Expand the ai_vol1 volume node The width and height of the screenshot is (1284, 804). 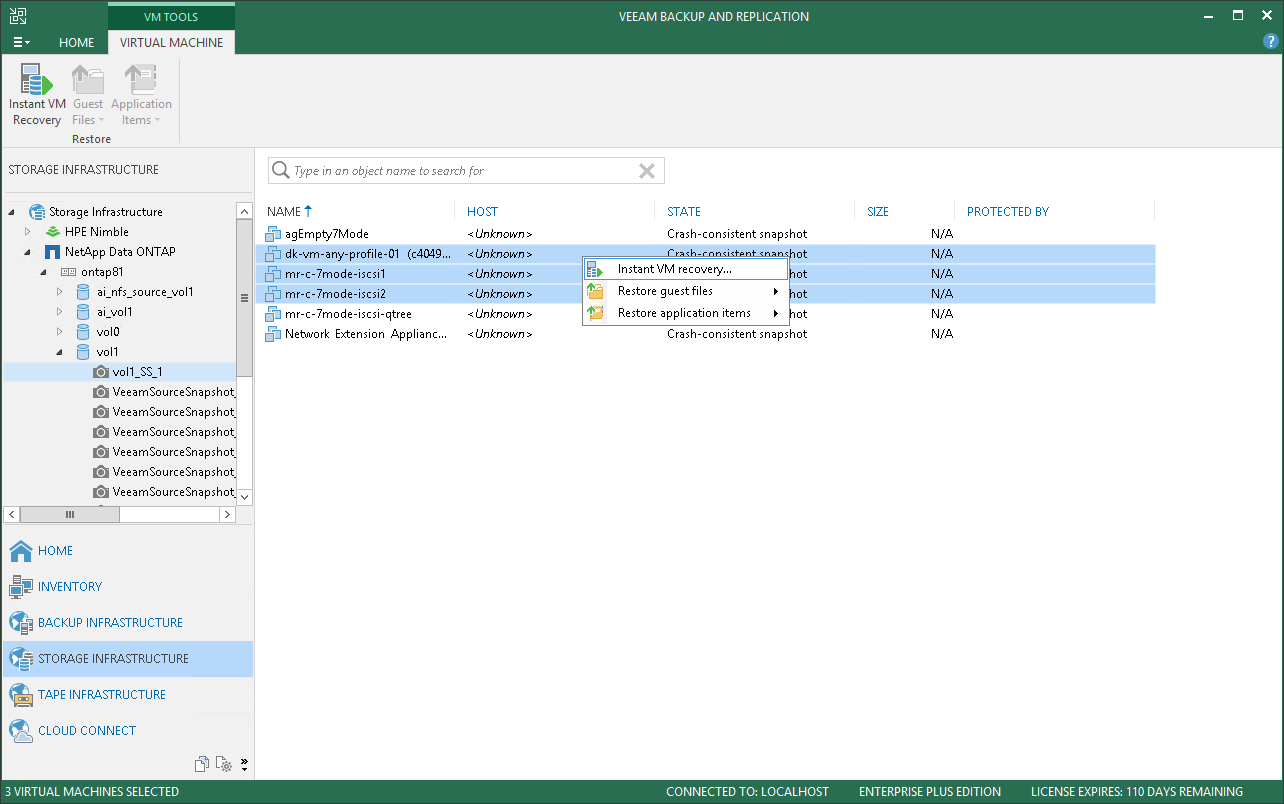click(60, 312)
